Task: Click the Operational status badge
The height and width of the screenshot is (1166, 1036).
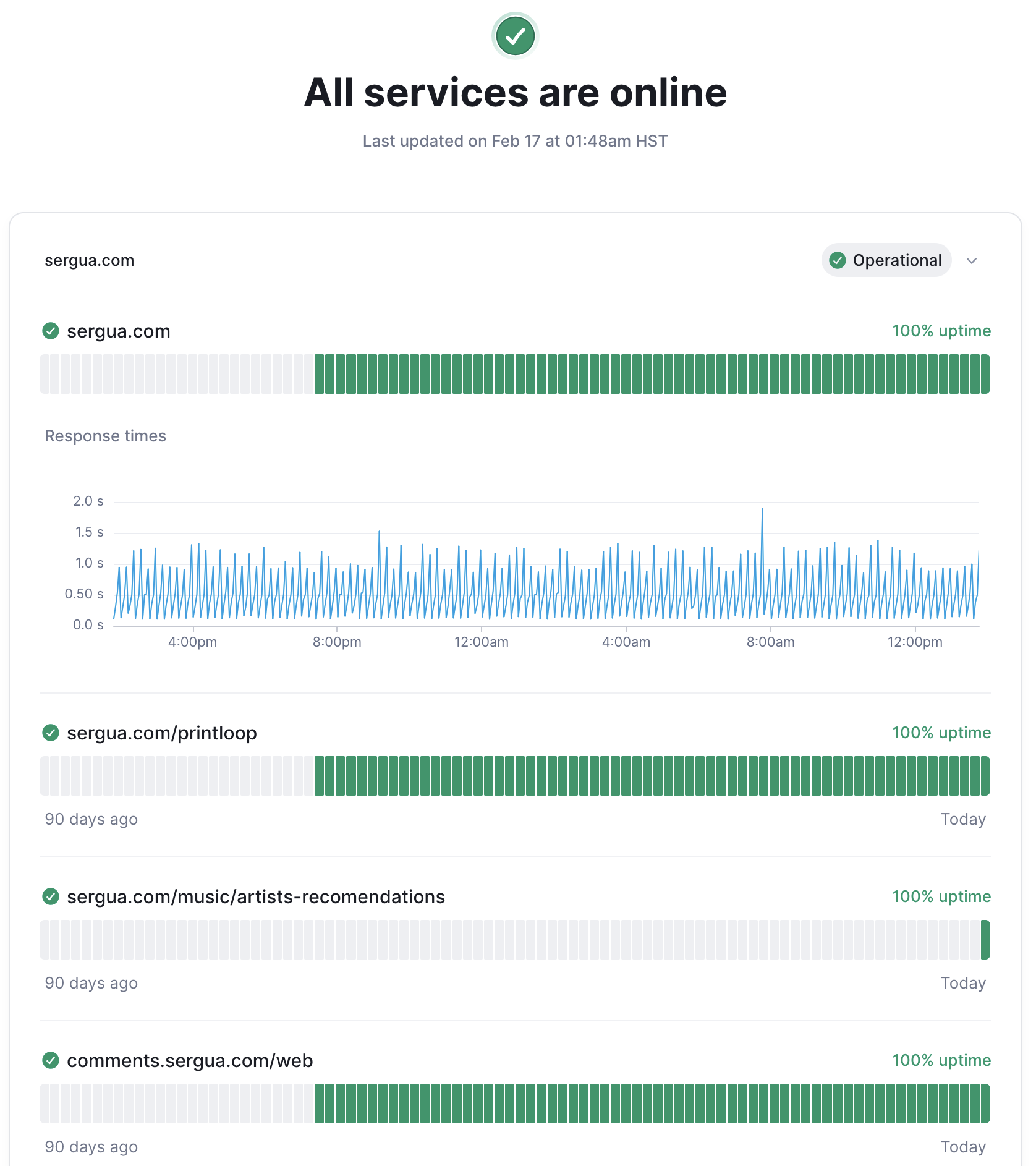Action: pos(886,261)
